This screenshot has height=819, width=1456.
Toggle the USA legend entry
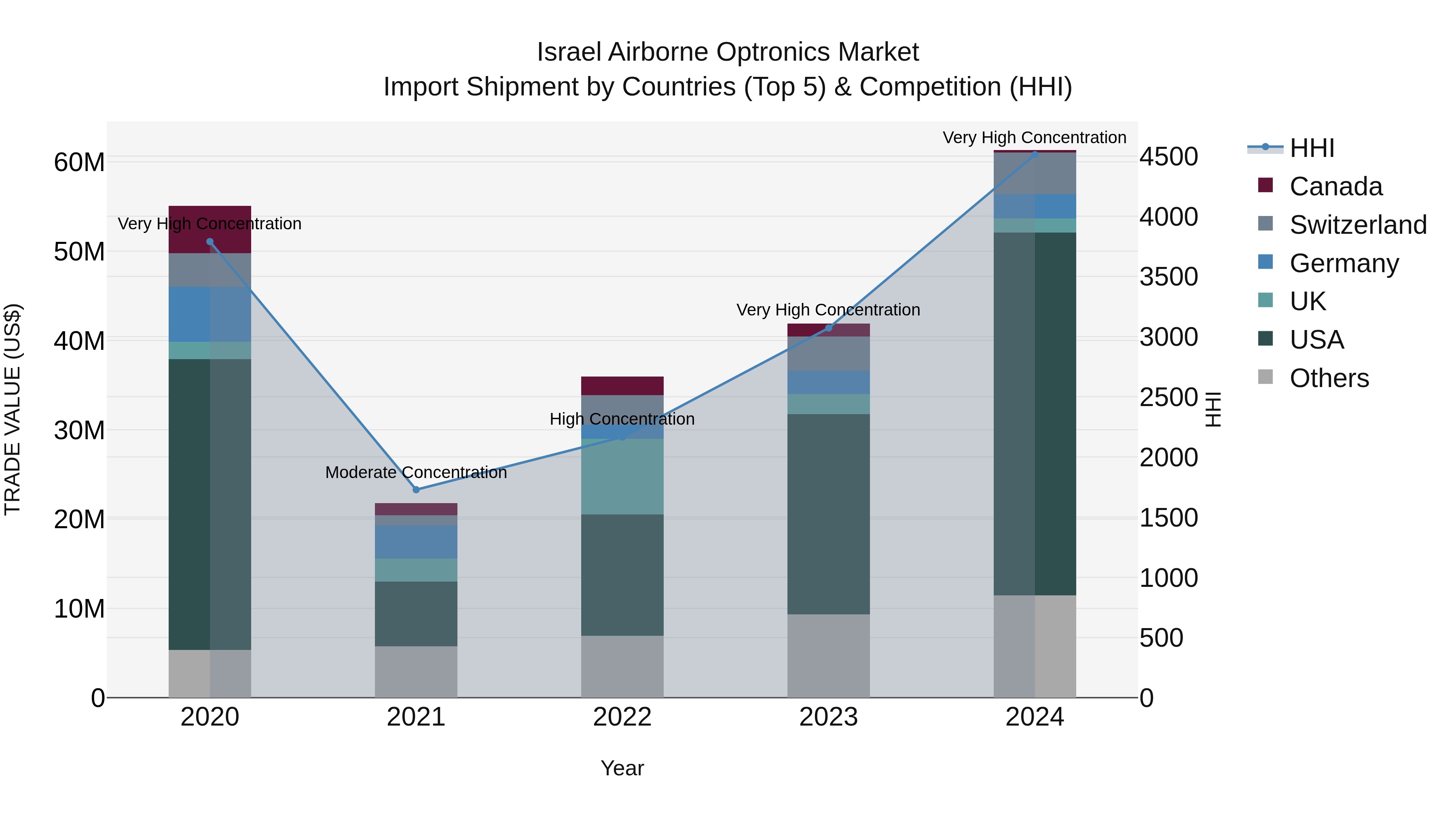(x=1301, y=340)
